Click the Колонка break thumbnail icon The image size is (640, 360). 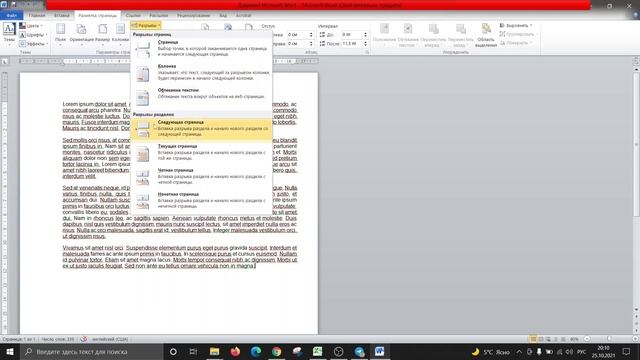click(143, 73)
